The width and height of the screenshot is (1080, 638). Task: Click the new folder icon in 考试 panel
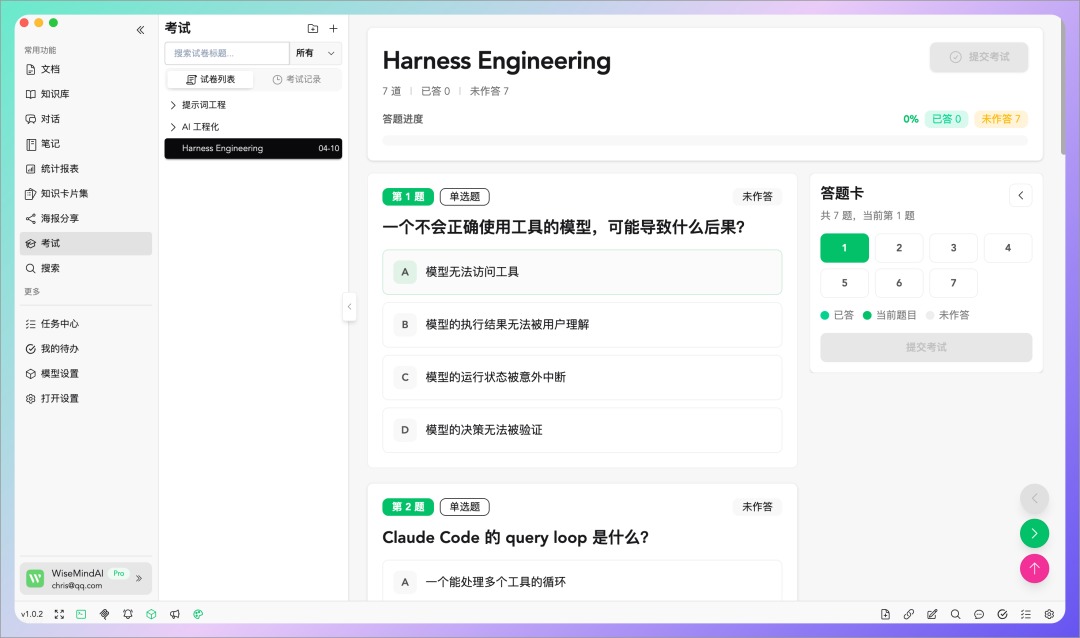313,28
